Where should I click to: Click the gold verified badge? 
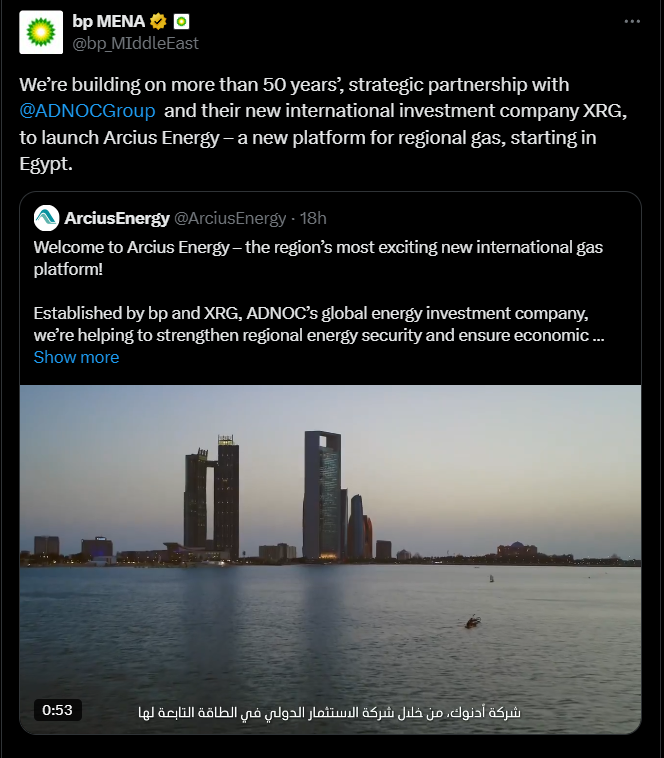(158, 21)
